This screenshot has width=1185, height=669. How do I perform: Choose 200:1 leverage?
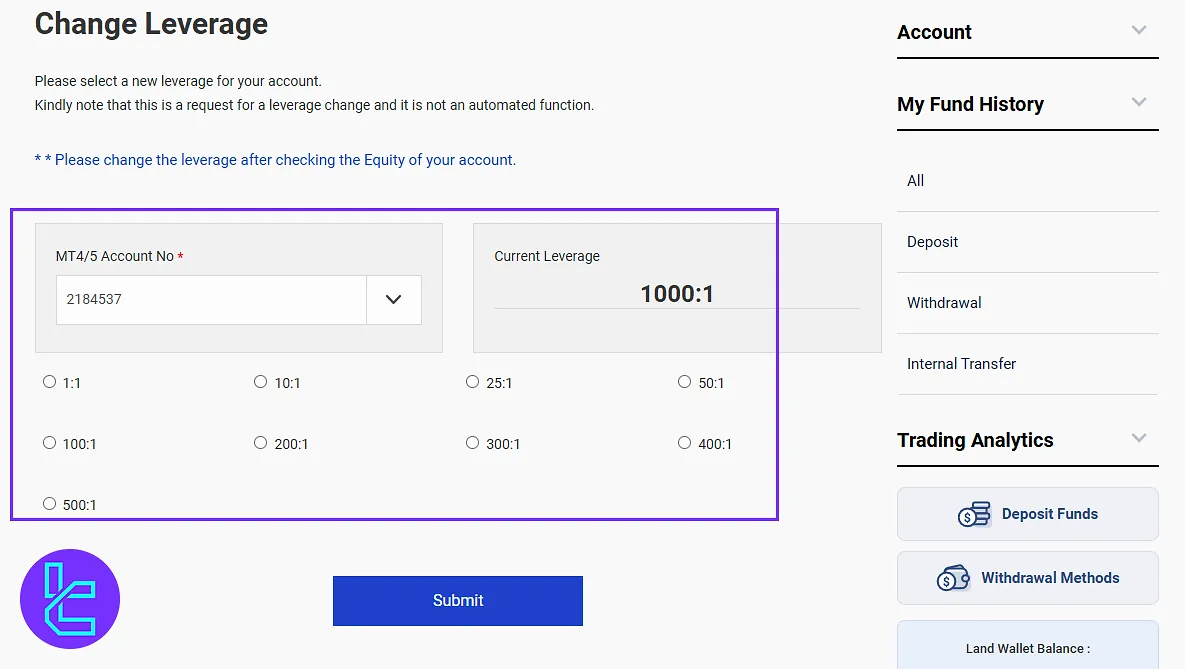pyautogui.click(x=261, y=443)
